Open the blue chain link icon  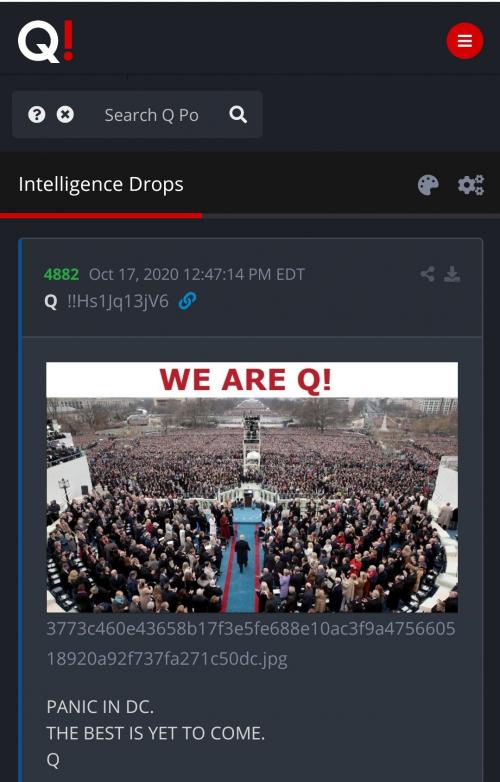click(187, 301)
